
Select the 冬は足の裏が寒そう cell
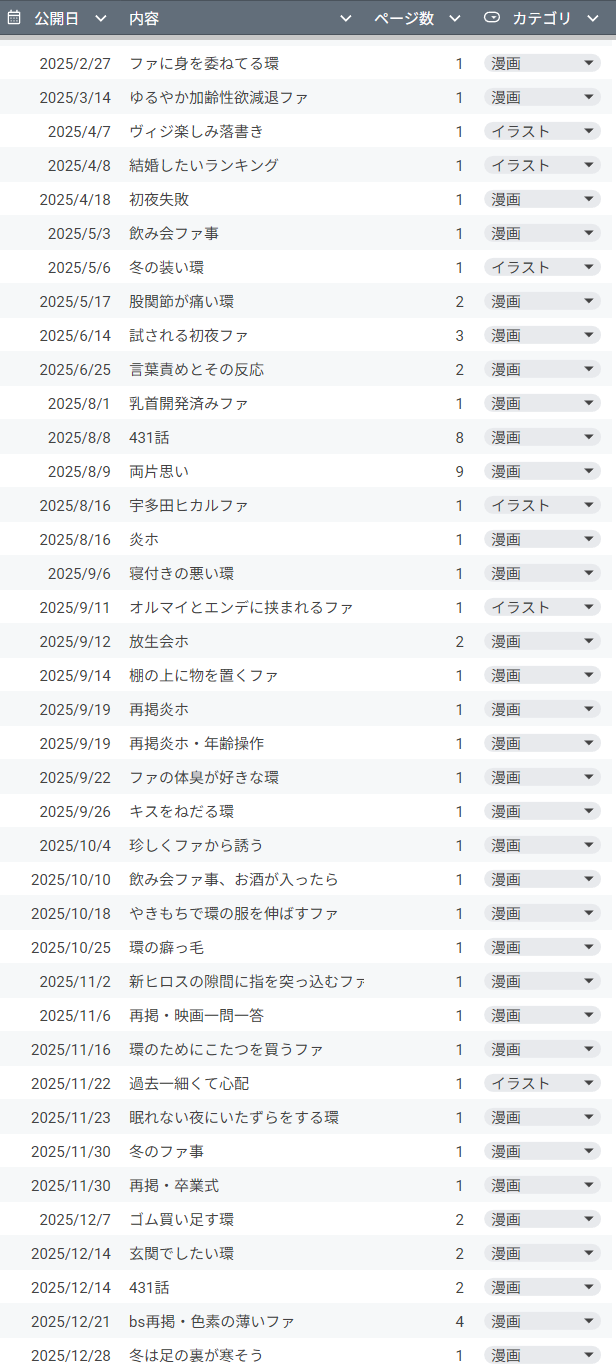pyautogui.click(x=196, y=1355)
